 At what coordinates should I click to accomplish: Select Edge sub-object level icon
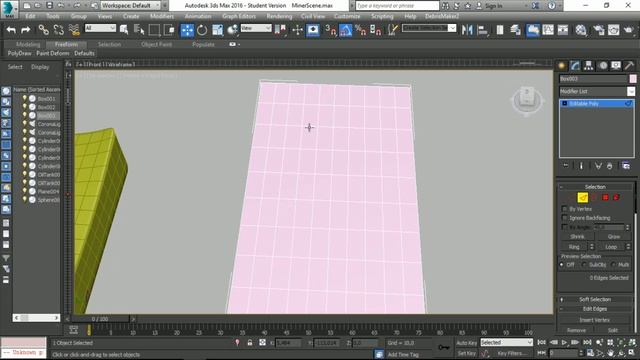tap(582, 198)
